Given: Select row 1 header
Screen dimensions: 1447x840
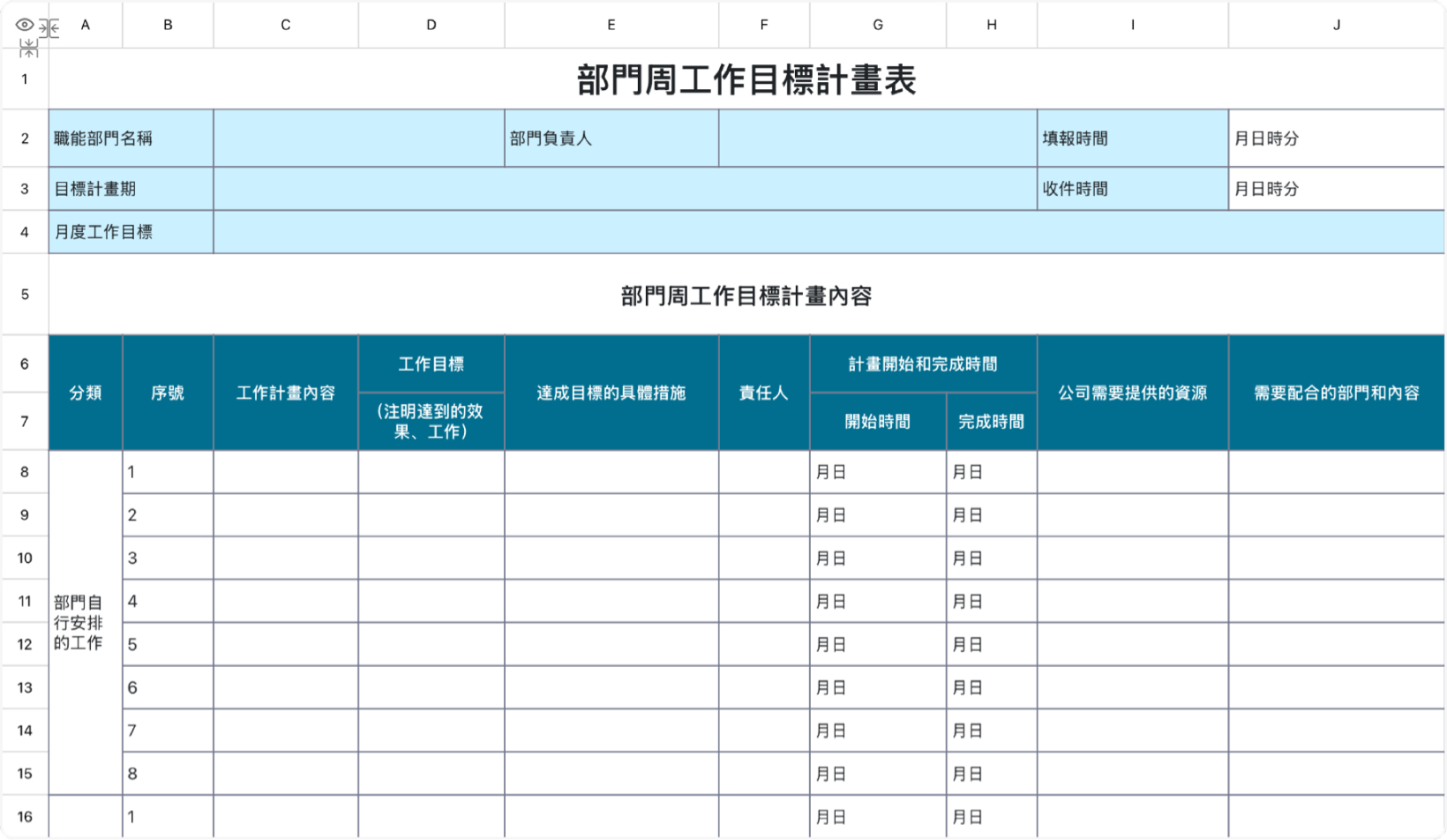Looking at the screenshot, I should coord(25,79).
